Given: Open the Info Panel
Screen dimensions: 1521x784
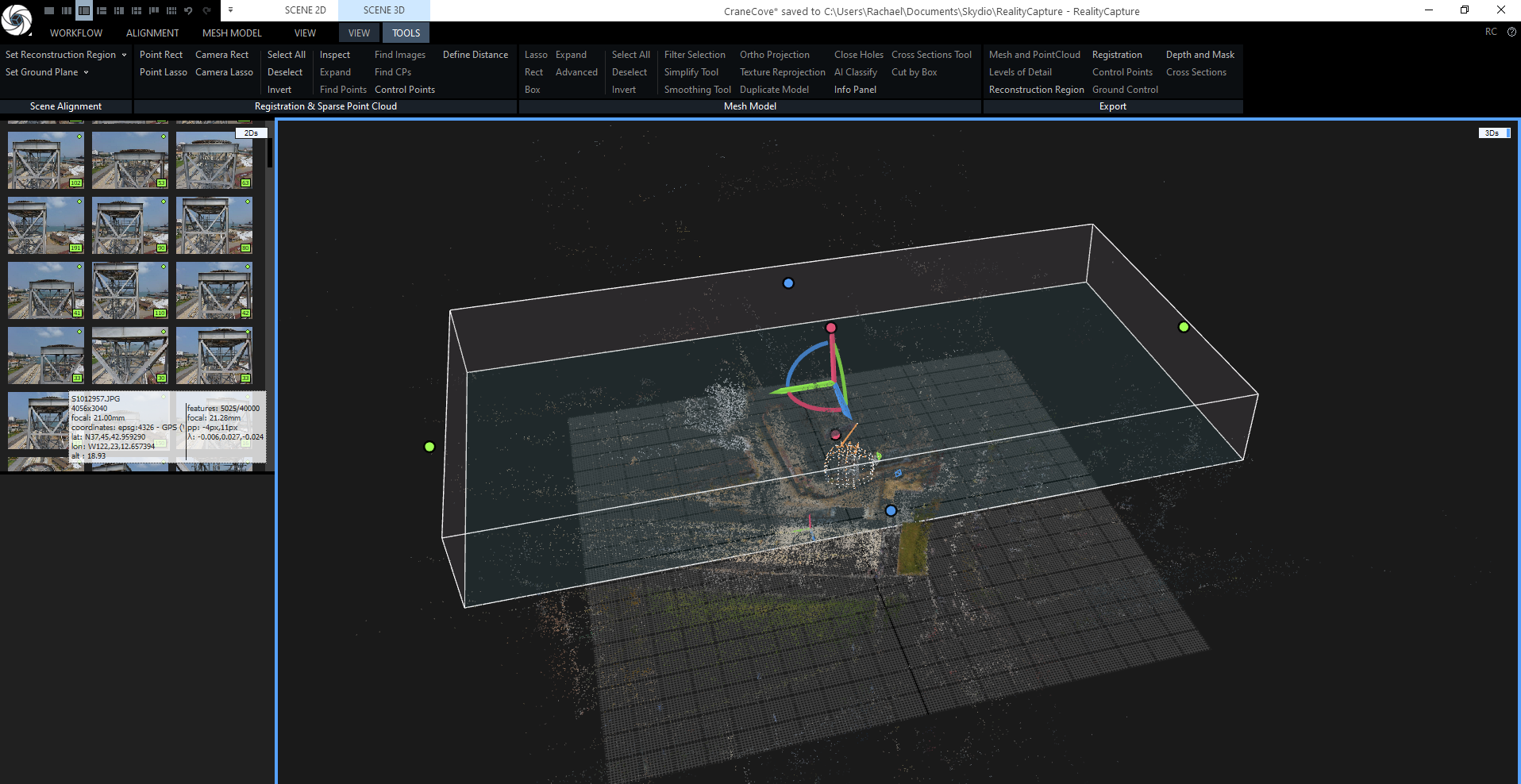Looking at the screenshot, I should click(855, 90).
